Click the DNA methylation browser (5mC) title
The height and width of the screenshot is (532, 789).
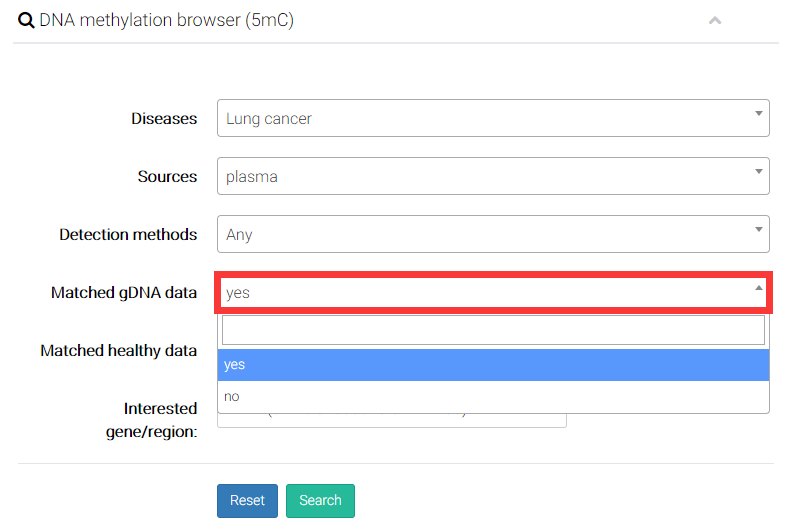point(167,20)
